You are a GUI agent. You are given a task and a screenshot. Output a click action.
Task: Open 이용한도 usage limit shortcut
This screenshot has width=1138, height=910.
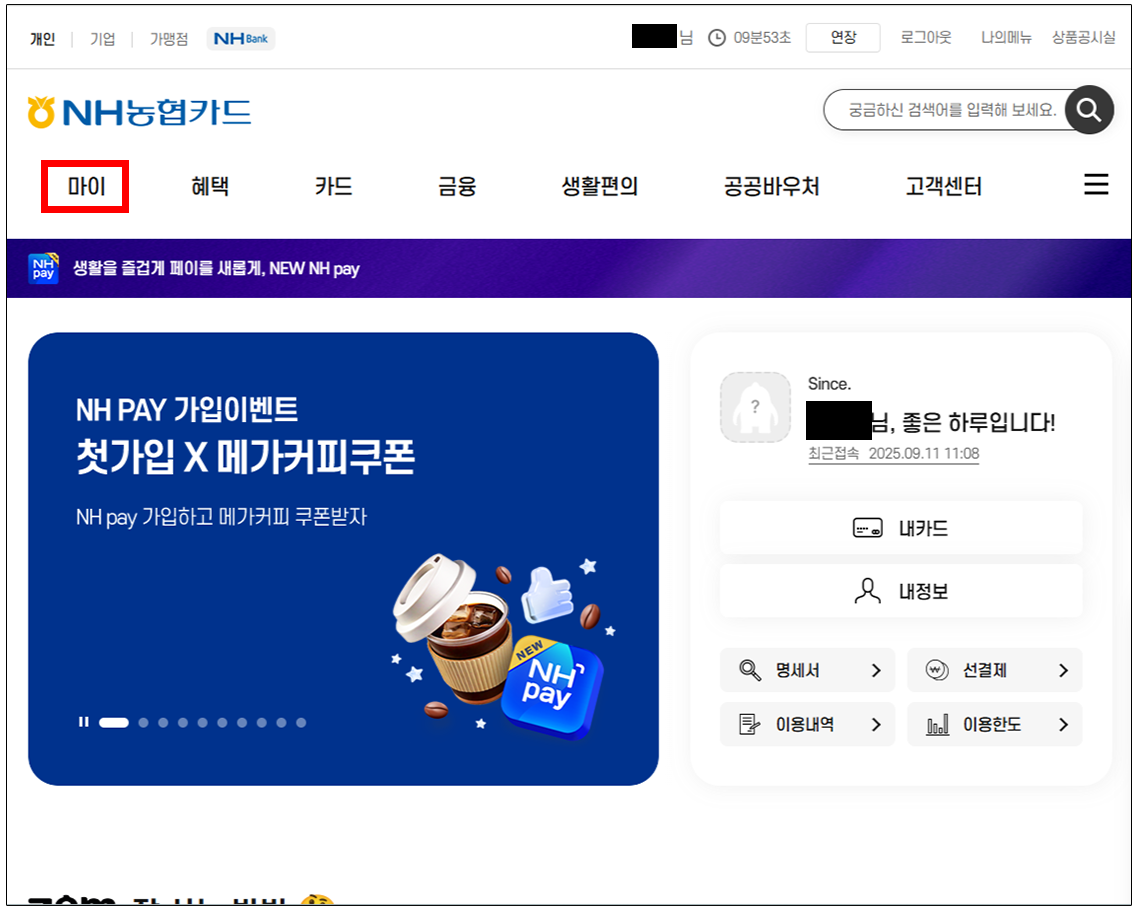tap(994, 725)
